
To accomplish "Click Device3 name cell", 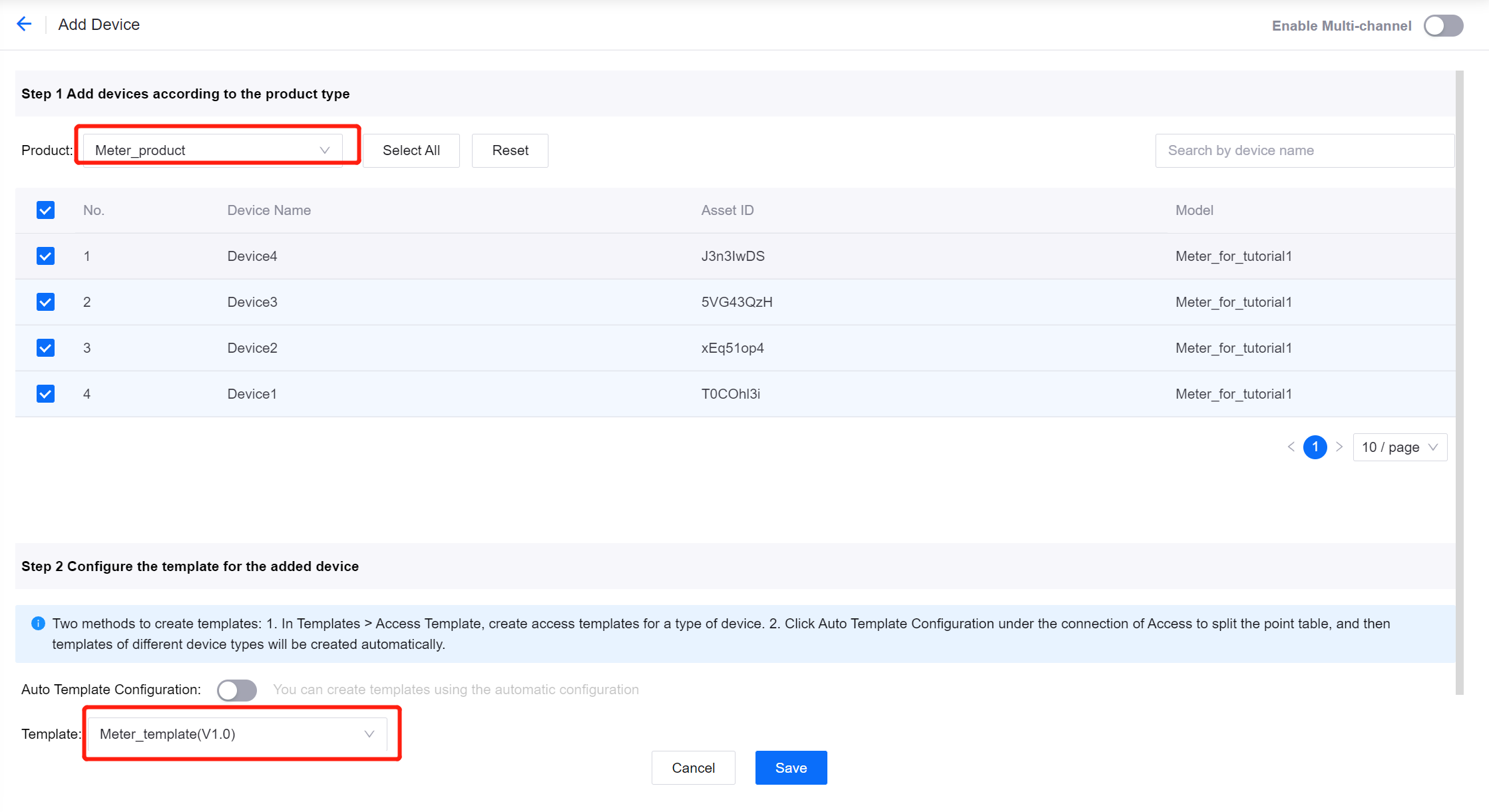I will (252, 302).
